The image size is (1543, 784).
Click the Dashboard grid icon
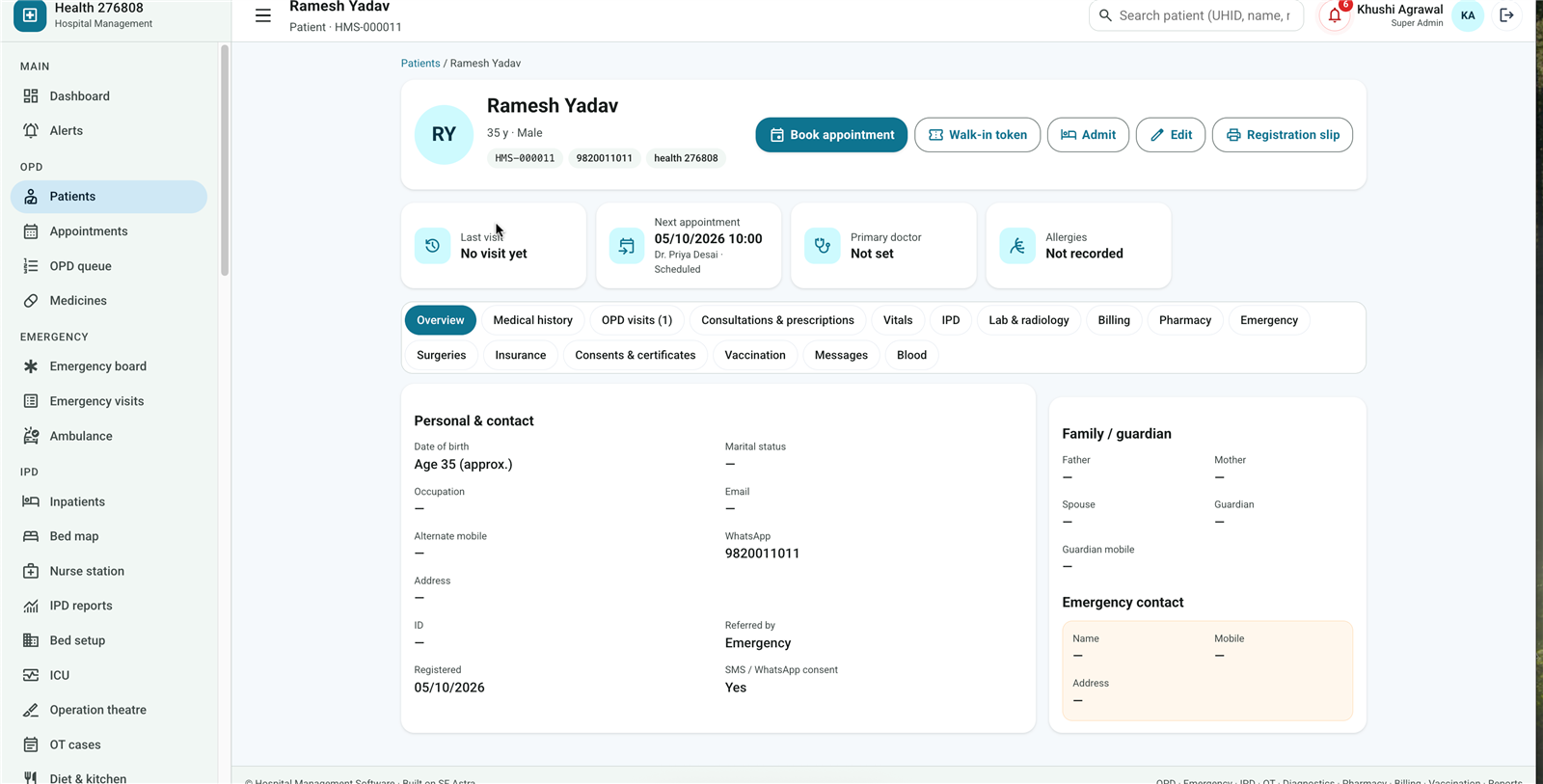[x=31, y=96]
